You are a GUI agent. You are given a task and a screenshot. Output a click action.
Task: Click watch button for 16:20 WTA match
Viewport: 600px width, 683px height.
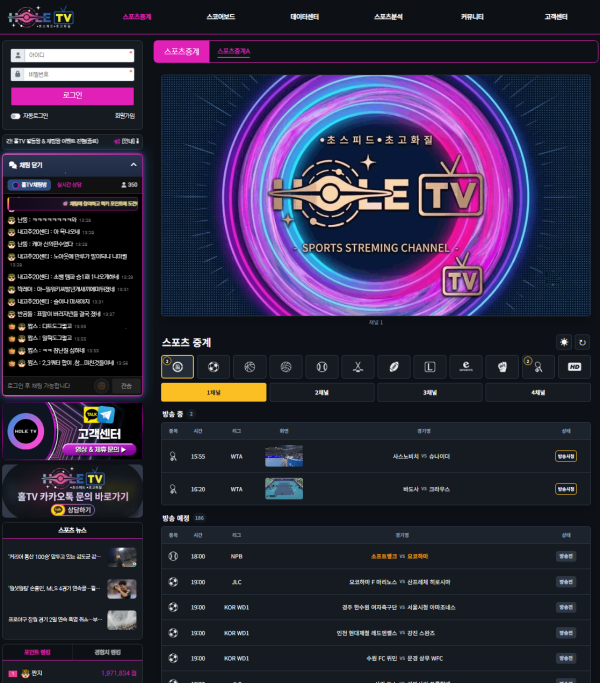(566, 489)
